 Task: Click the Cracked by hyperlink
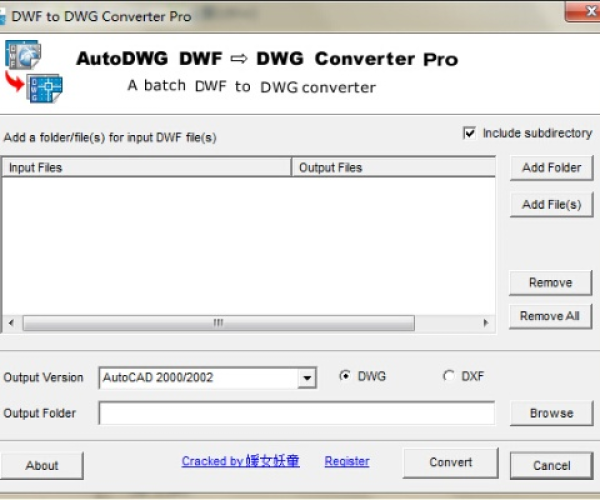(x=240, y=461)
